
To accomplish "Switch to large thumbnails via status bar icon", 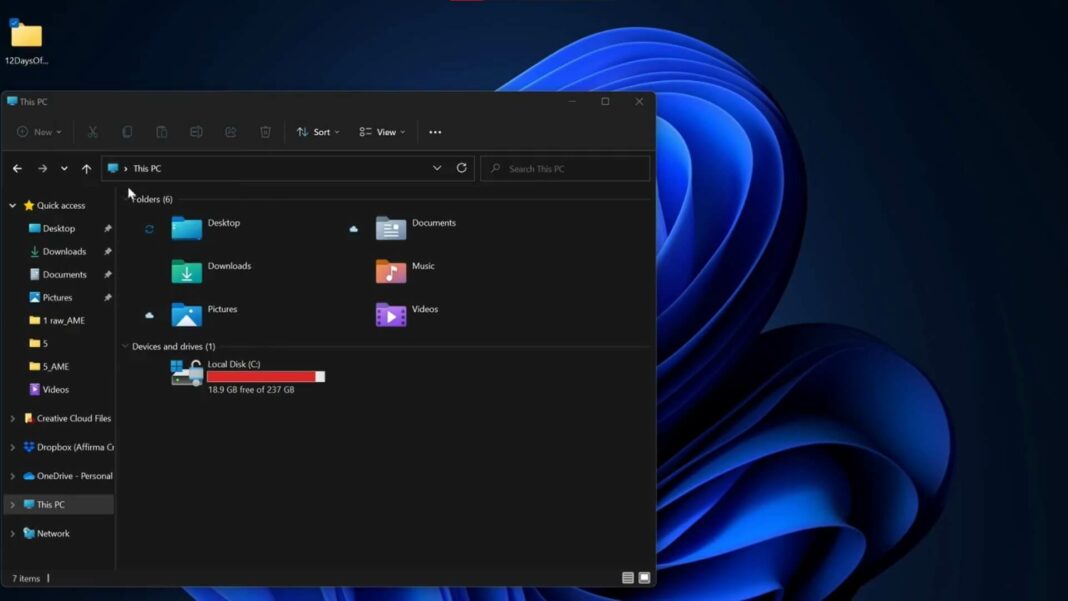I will click(643, 578).
